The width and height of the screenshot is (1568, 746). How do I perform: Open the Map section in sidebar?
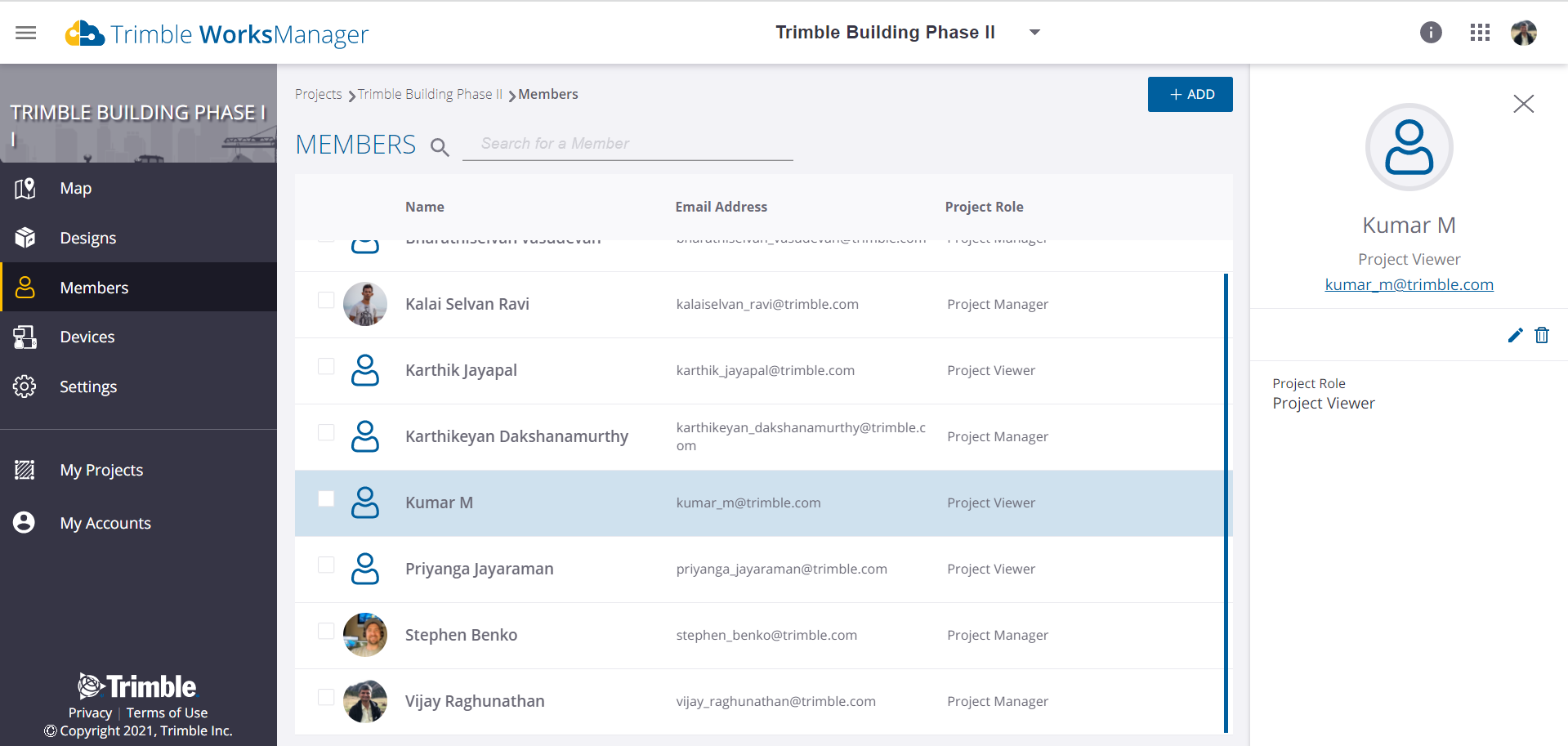(75, 188)
